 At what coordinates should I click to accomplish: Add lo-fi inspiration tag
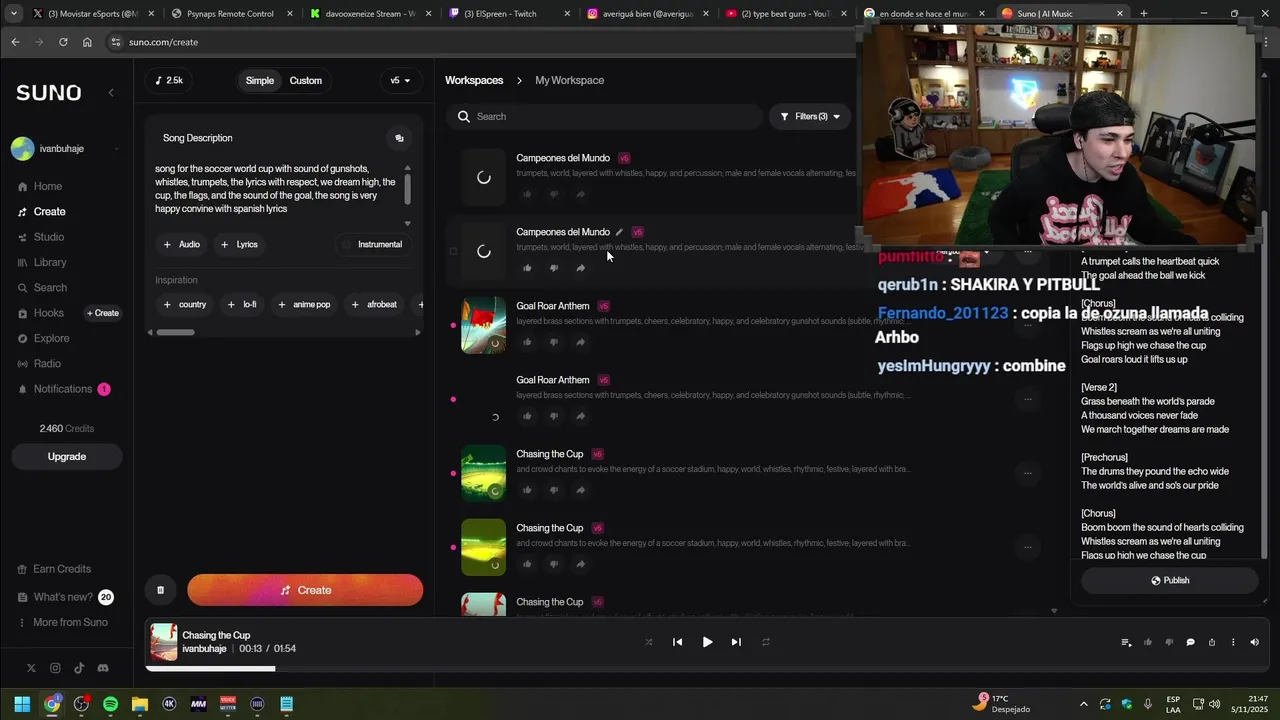pyautogui.click(x=243, y=304)
